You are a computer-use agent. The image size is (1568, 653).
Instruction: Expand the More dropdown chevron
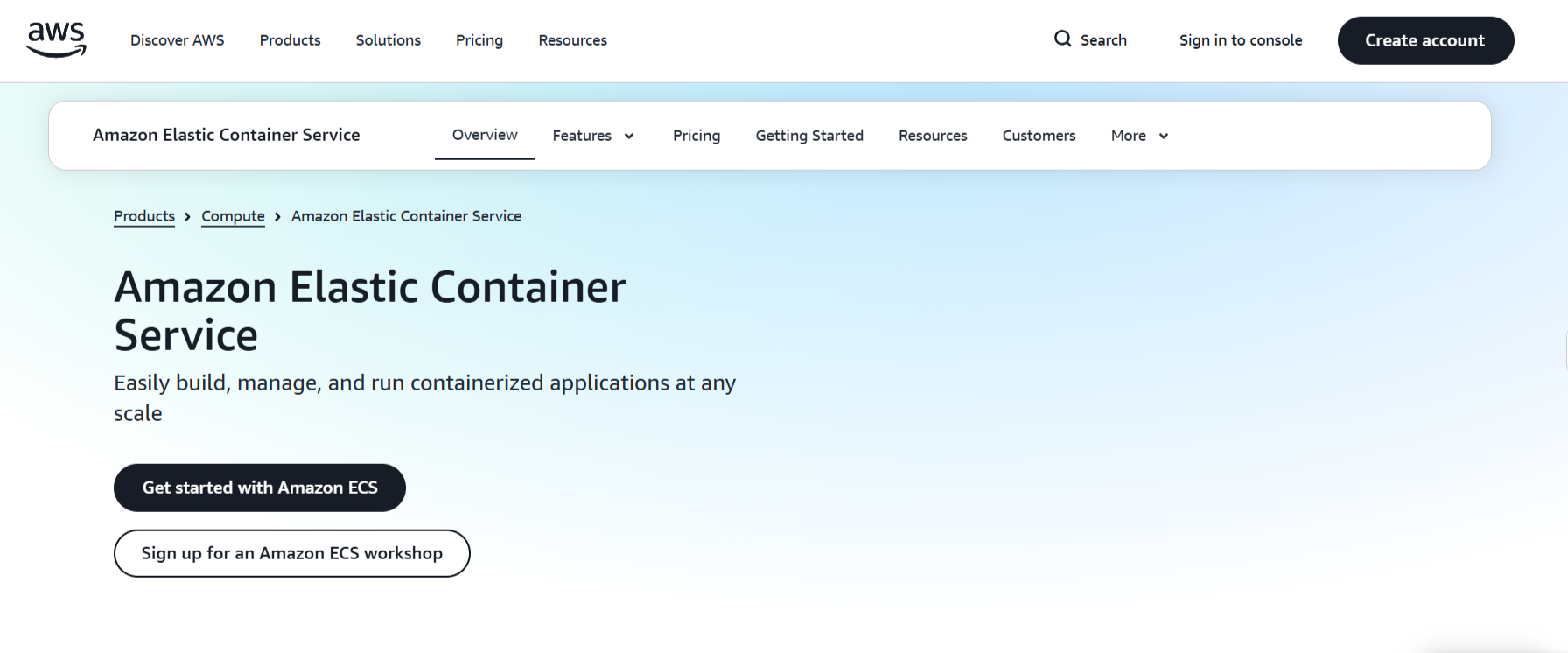click(x=1164, y=136)
